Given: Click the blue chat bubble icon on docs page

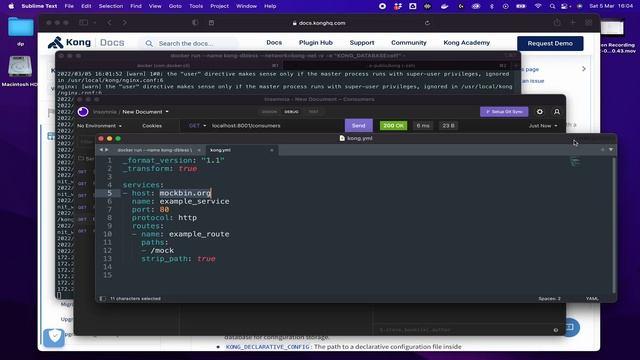Looking at the screenshot, I should (571, 327).
